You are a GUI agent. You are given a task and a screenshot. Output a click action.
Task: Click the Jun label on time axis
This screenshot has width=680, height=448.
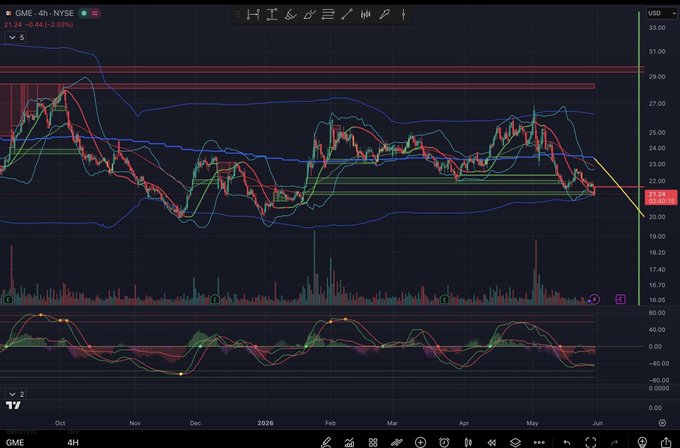point(598,423)
